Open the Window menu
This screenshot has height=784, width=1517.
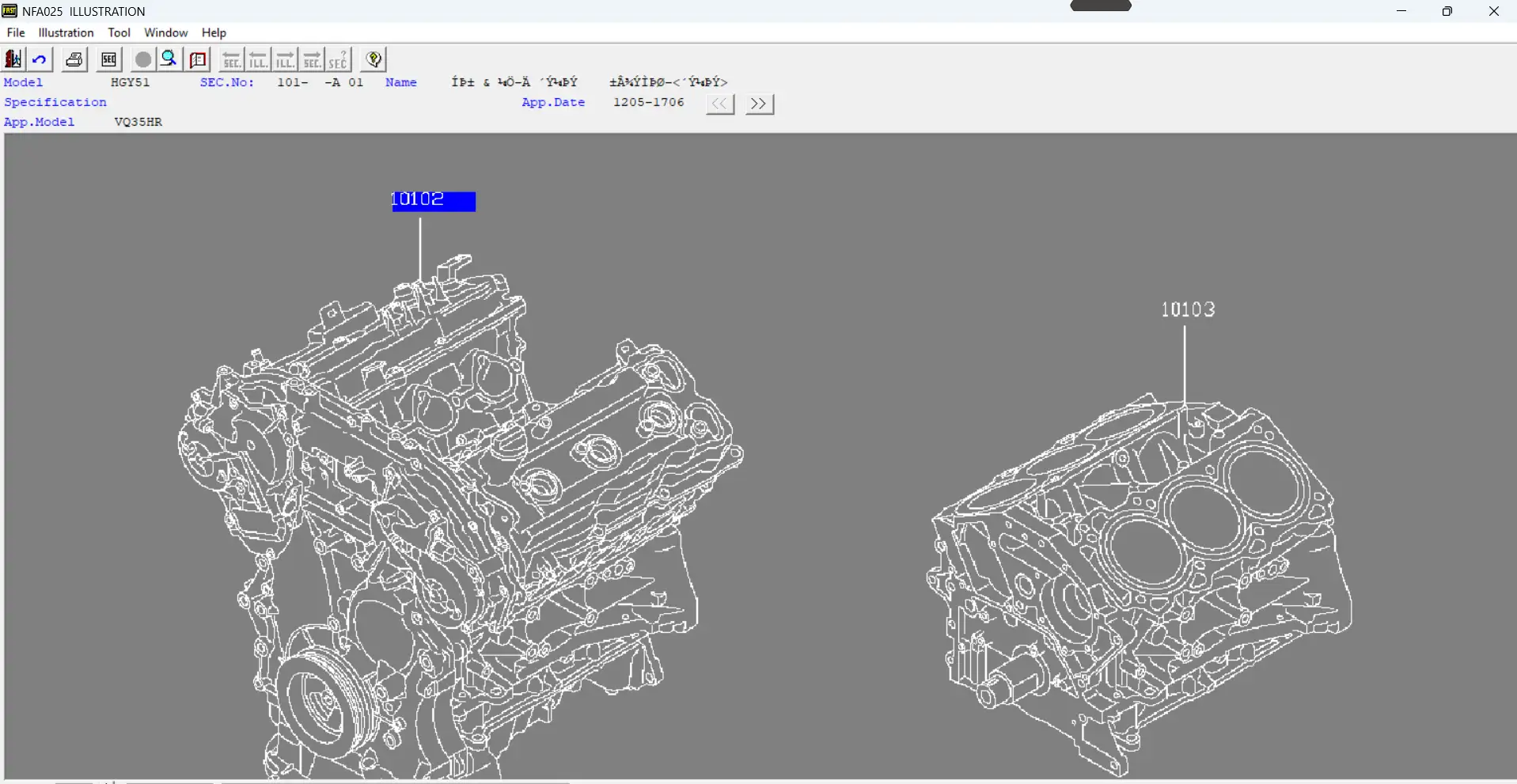pyautogui.click(x=166, y=32)
